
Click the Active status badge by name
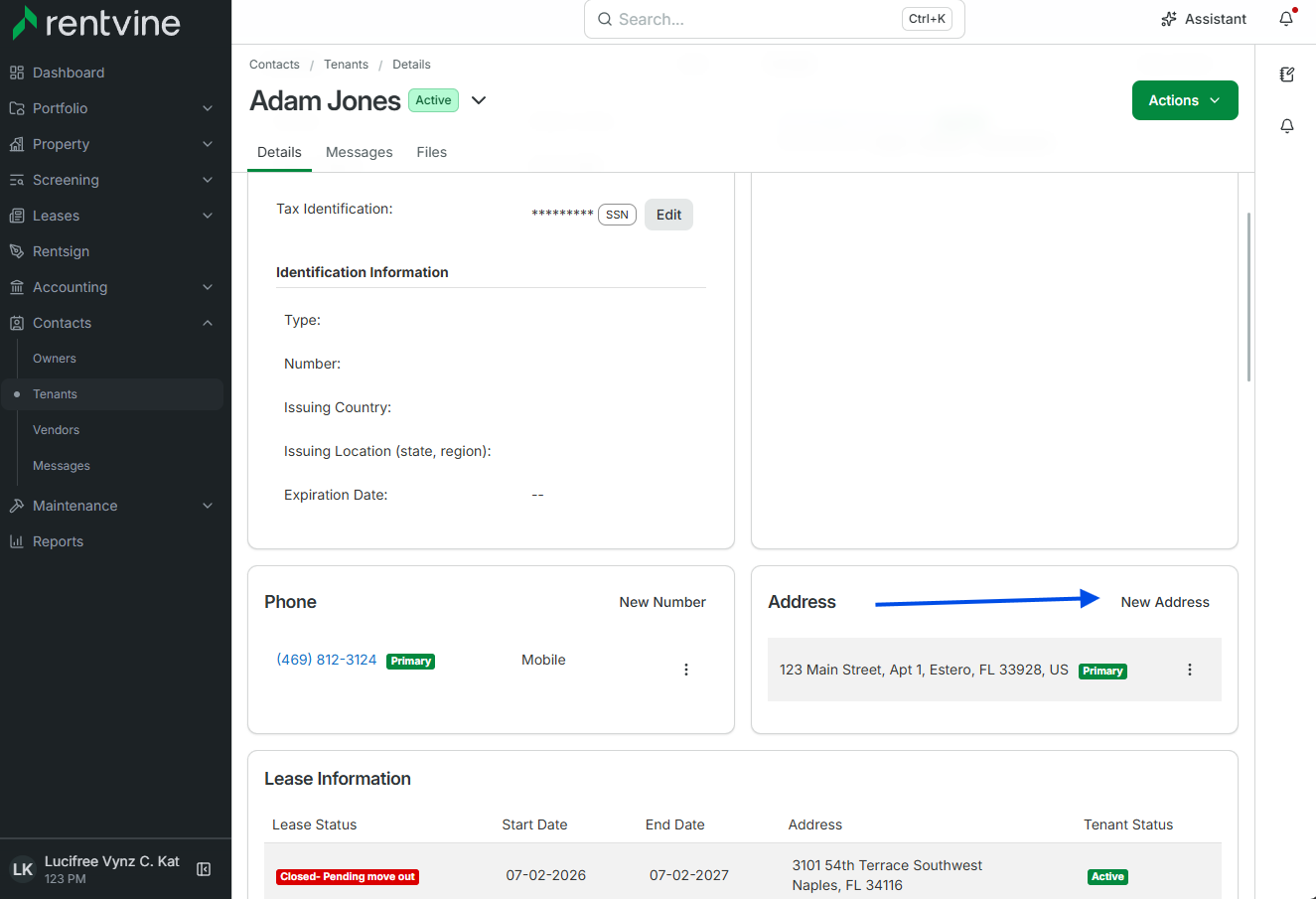pyautogui.click(x=433, y=100)
